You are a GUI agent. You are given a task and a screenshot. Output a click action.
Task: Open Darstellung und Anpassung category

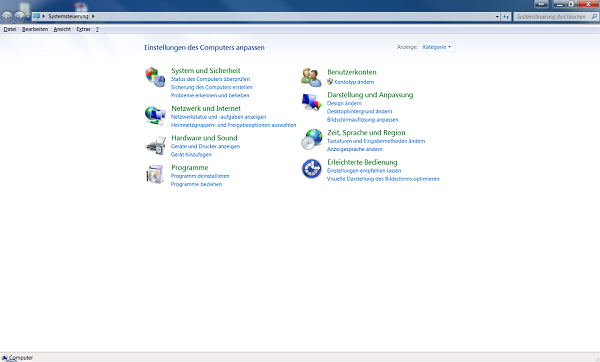370,95
